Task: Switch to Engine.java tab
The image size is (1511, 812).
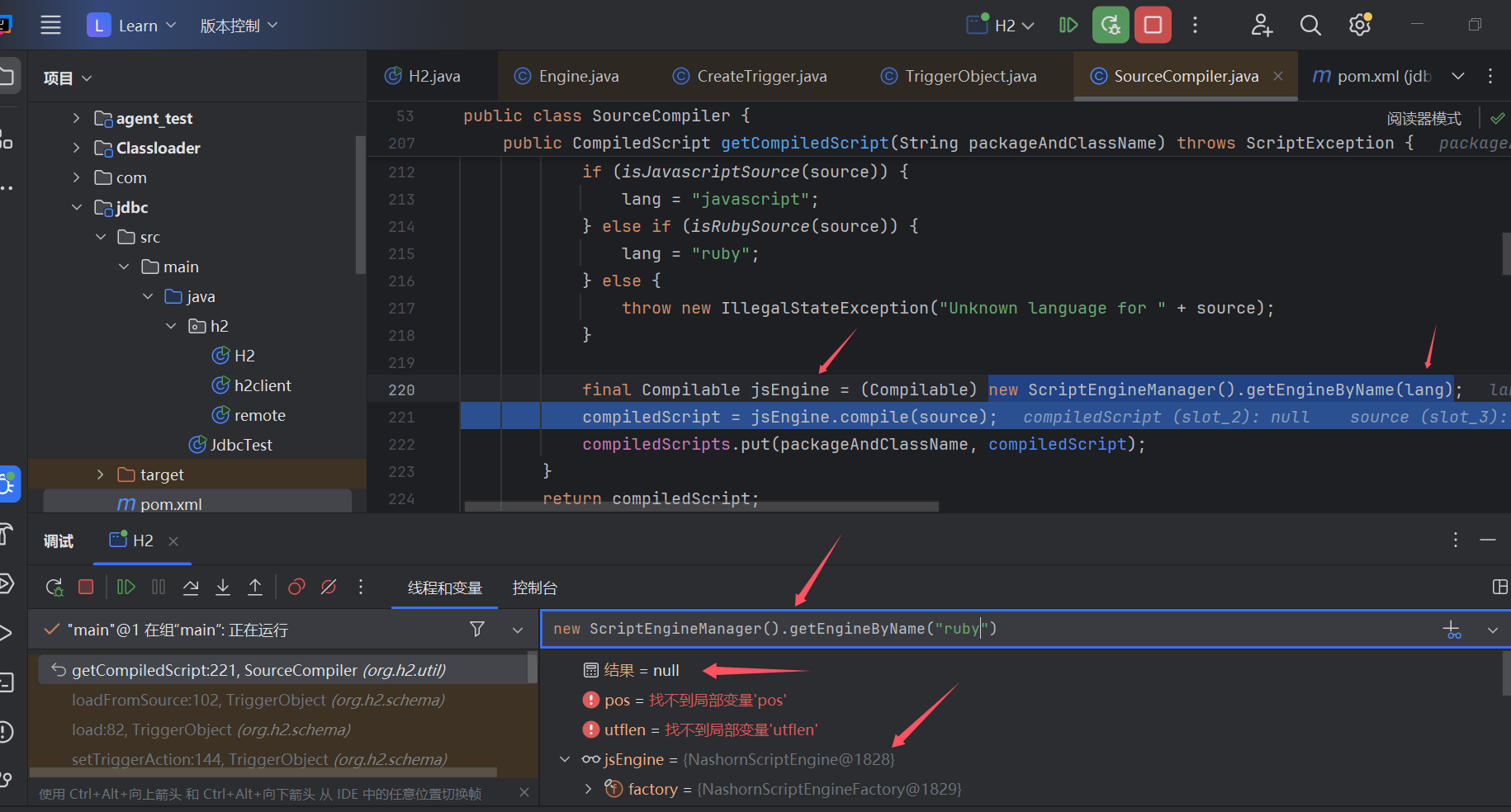Action: (566, 76)
